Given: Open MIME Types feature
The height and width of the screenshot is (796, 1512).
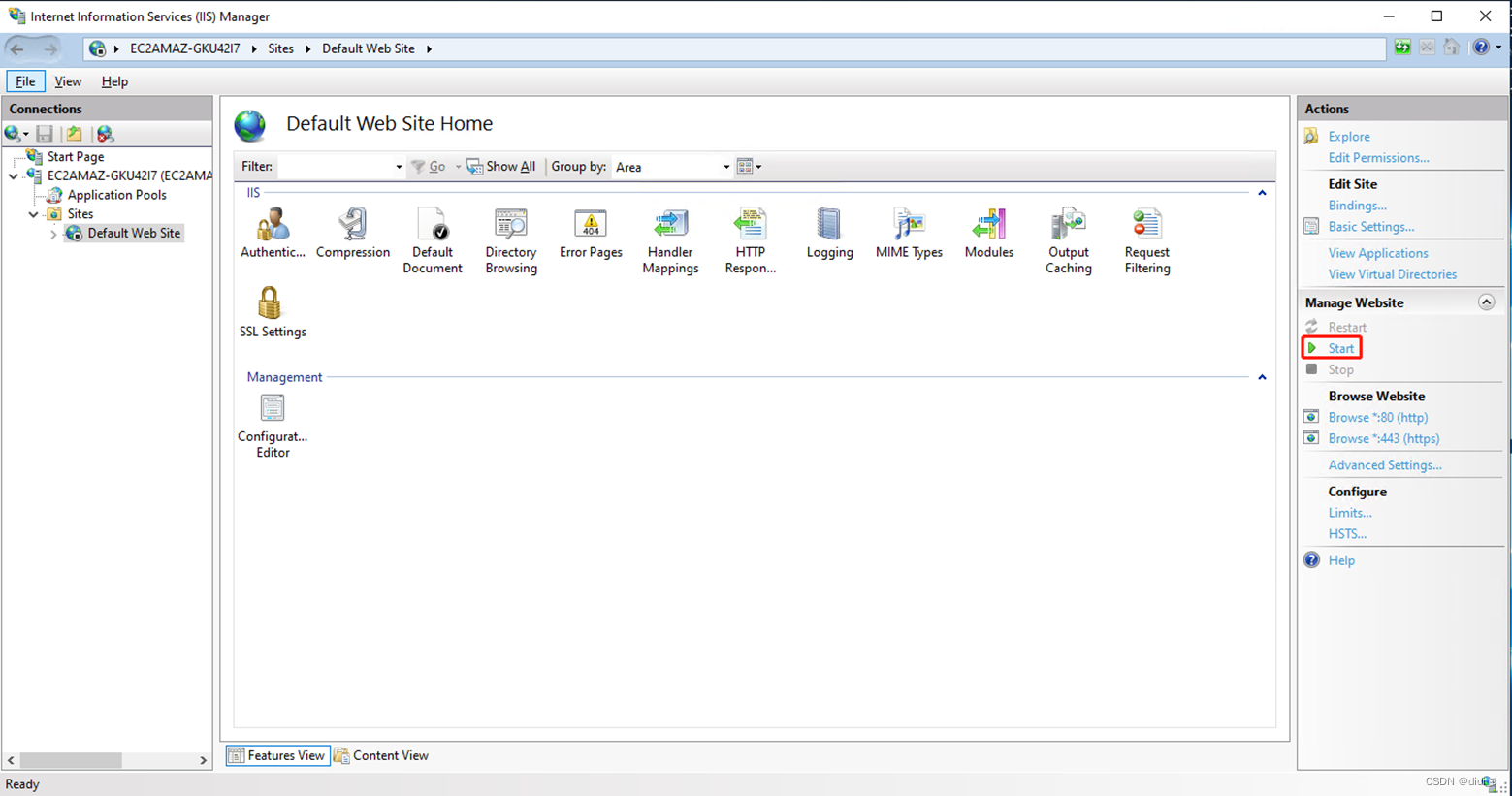Looking at the screenshot, I should tap(909, 234).
